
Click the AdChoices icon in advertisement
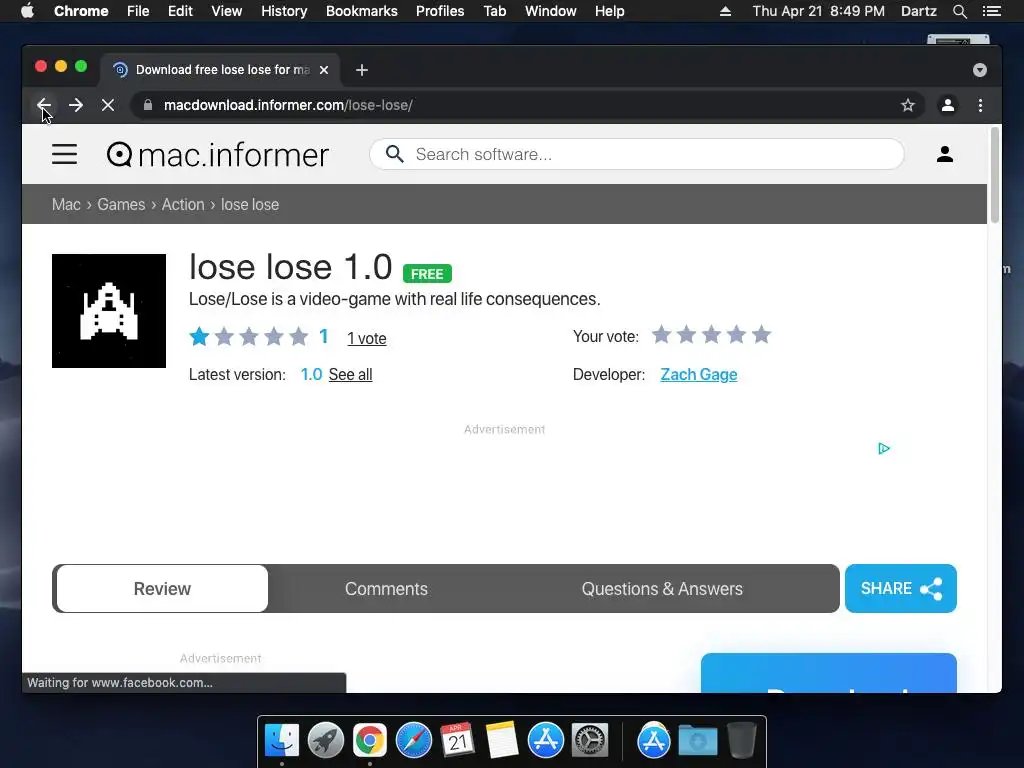(x=884, y=449)
